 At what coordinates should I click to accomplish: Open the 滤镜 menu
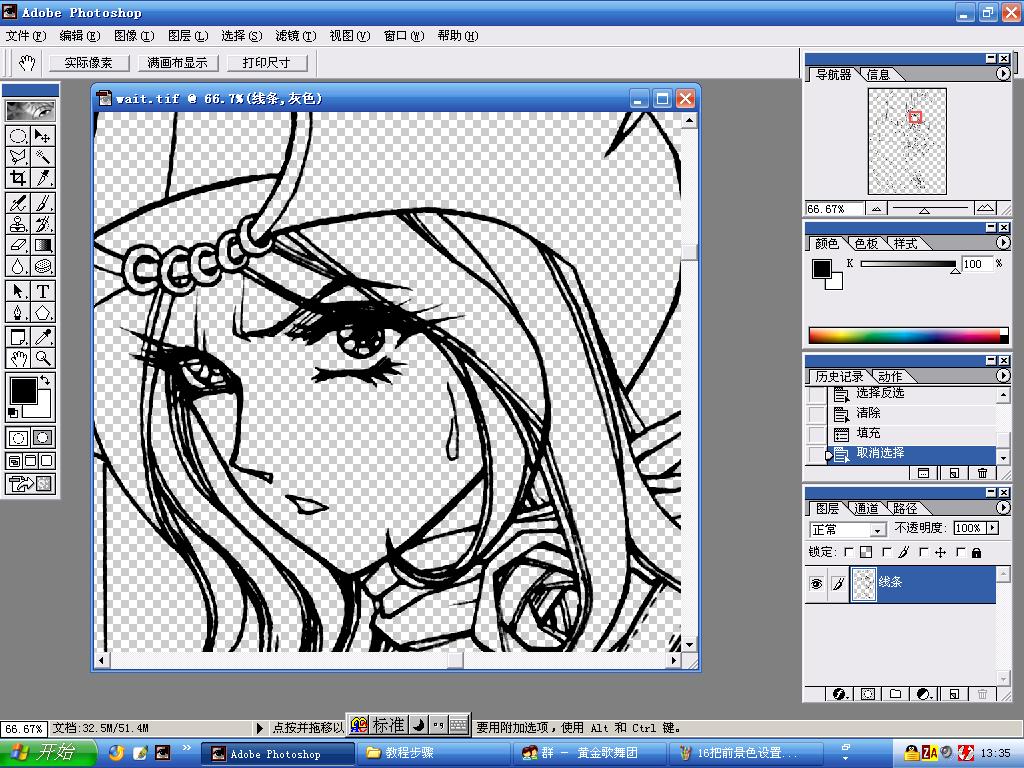(x=296, y=35)
